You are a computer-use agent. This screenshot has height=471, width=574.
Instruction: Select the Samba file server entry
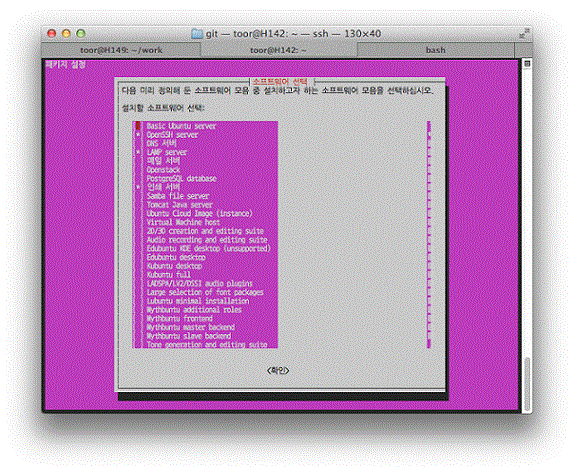pos(178,196)
